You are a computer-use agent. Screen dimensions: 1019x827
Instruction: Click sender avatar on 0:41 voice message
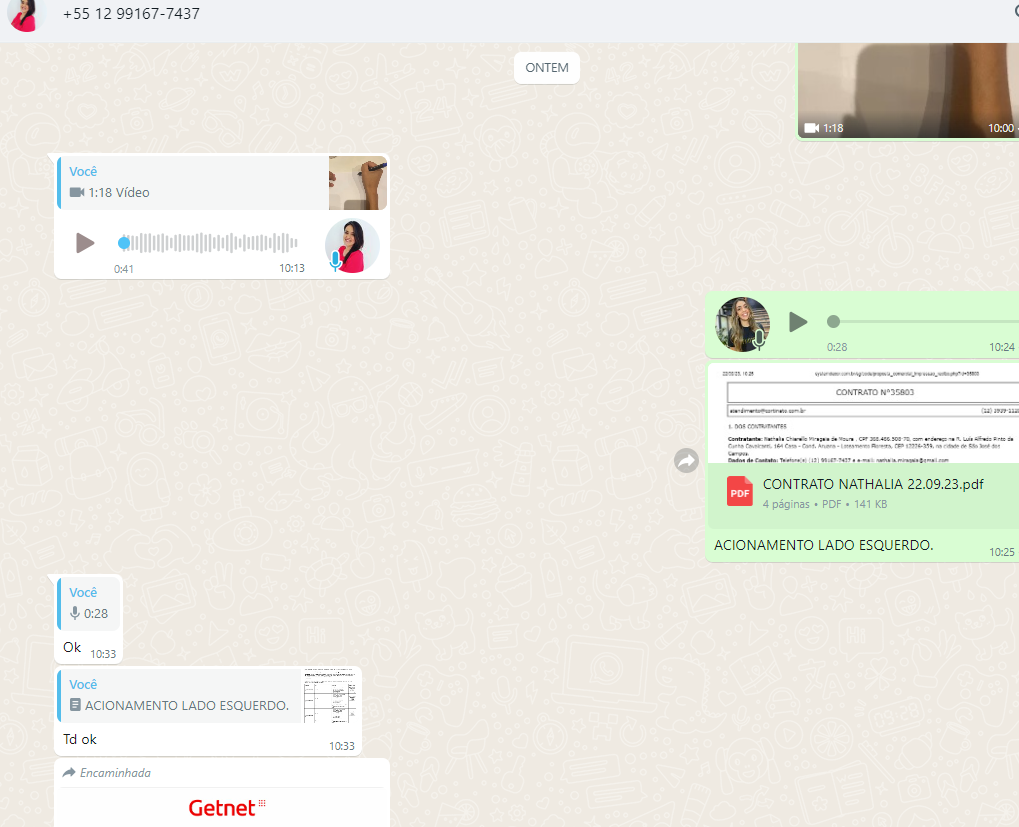click(x=352, y=246)
